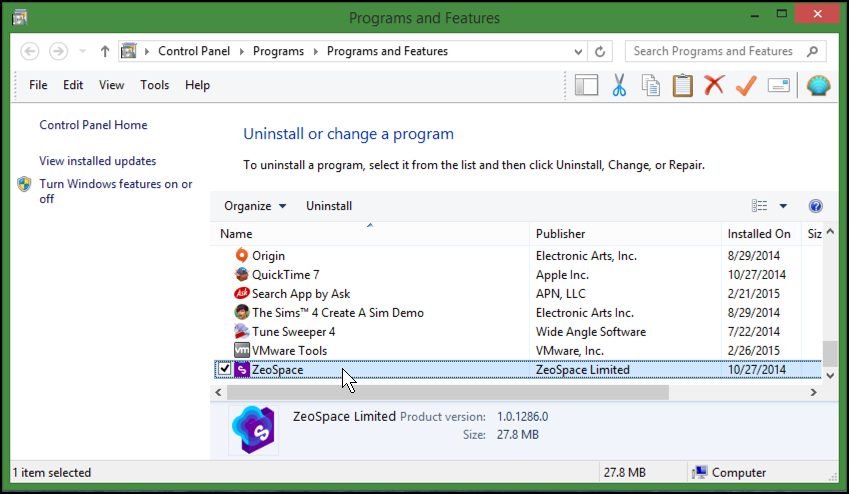Click the layout pane toolbar icon
The width and height of the screenshot is (849, 494).
pos(586,85)
